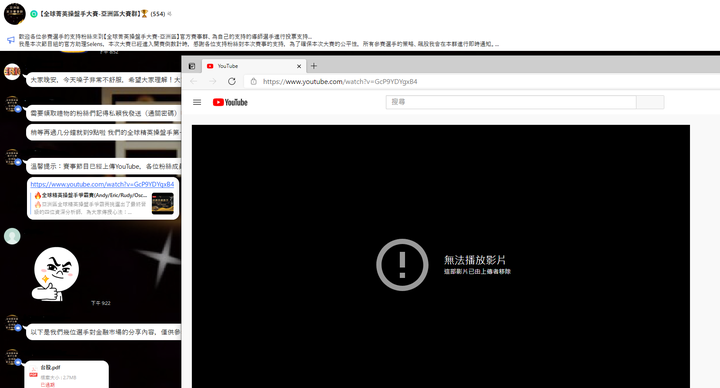
Task: Open a new browser tab
Action: click(314, 66)
